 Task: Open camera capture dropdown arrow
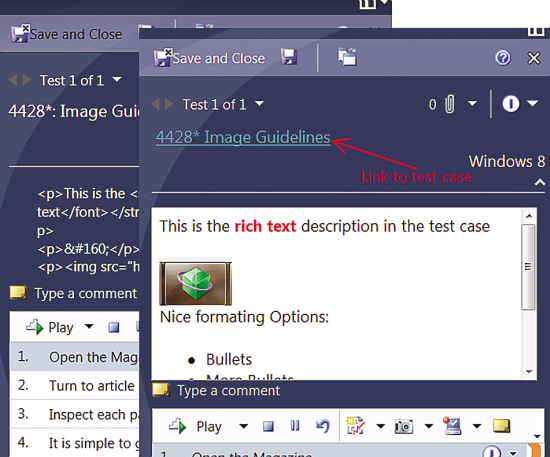pos(428,426)
